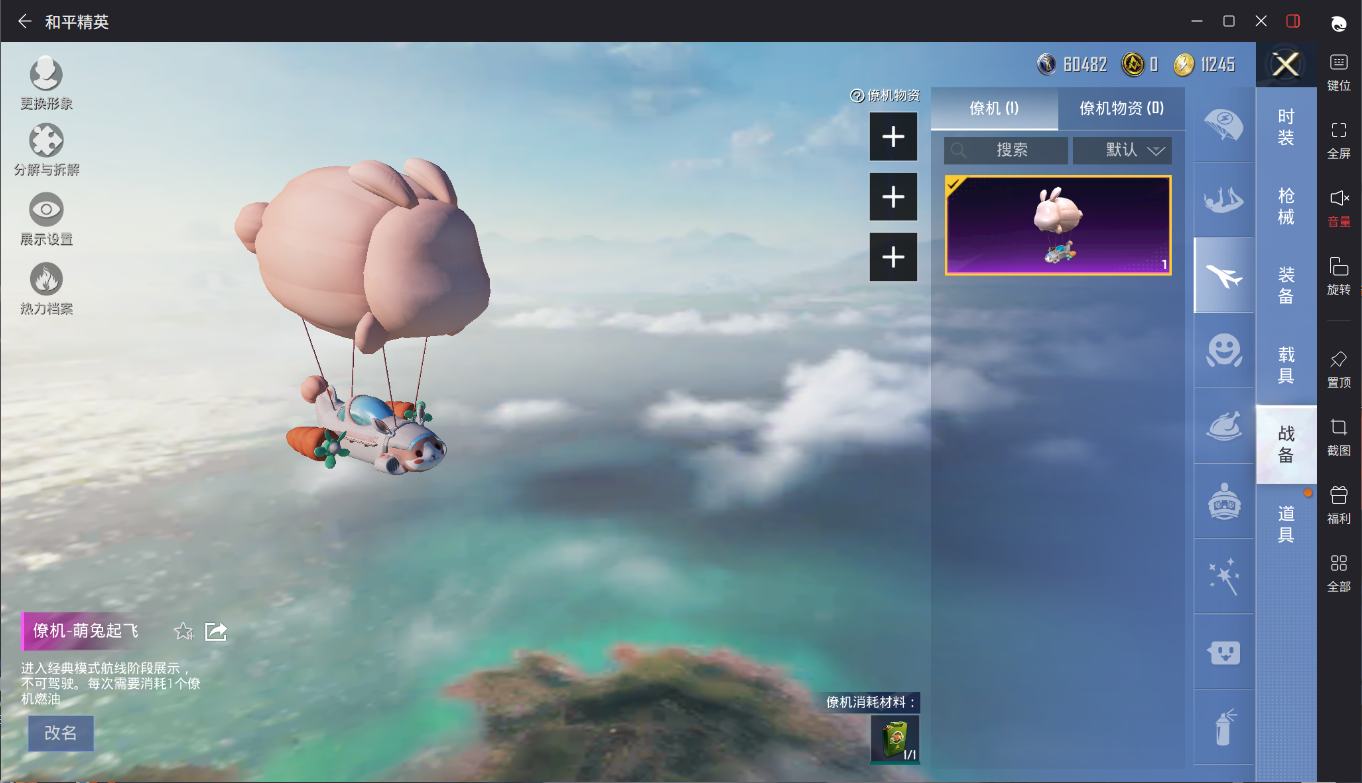Open the 装备 equipment tab
This screenshot has height=783, width=1362.
point(1286,285)
